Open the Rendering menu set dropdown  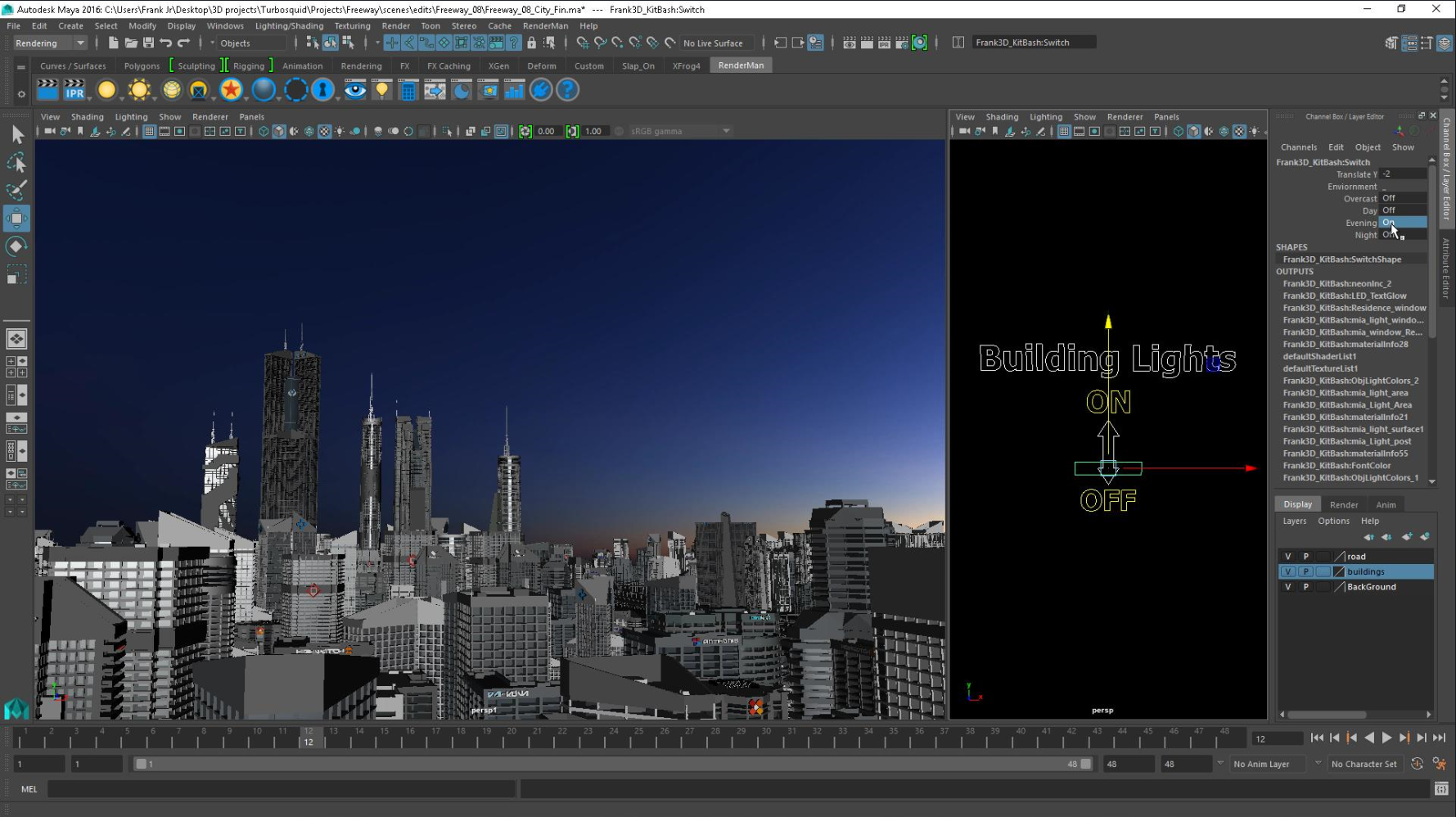(x=49, y=43)
